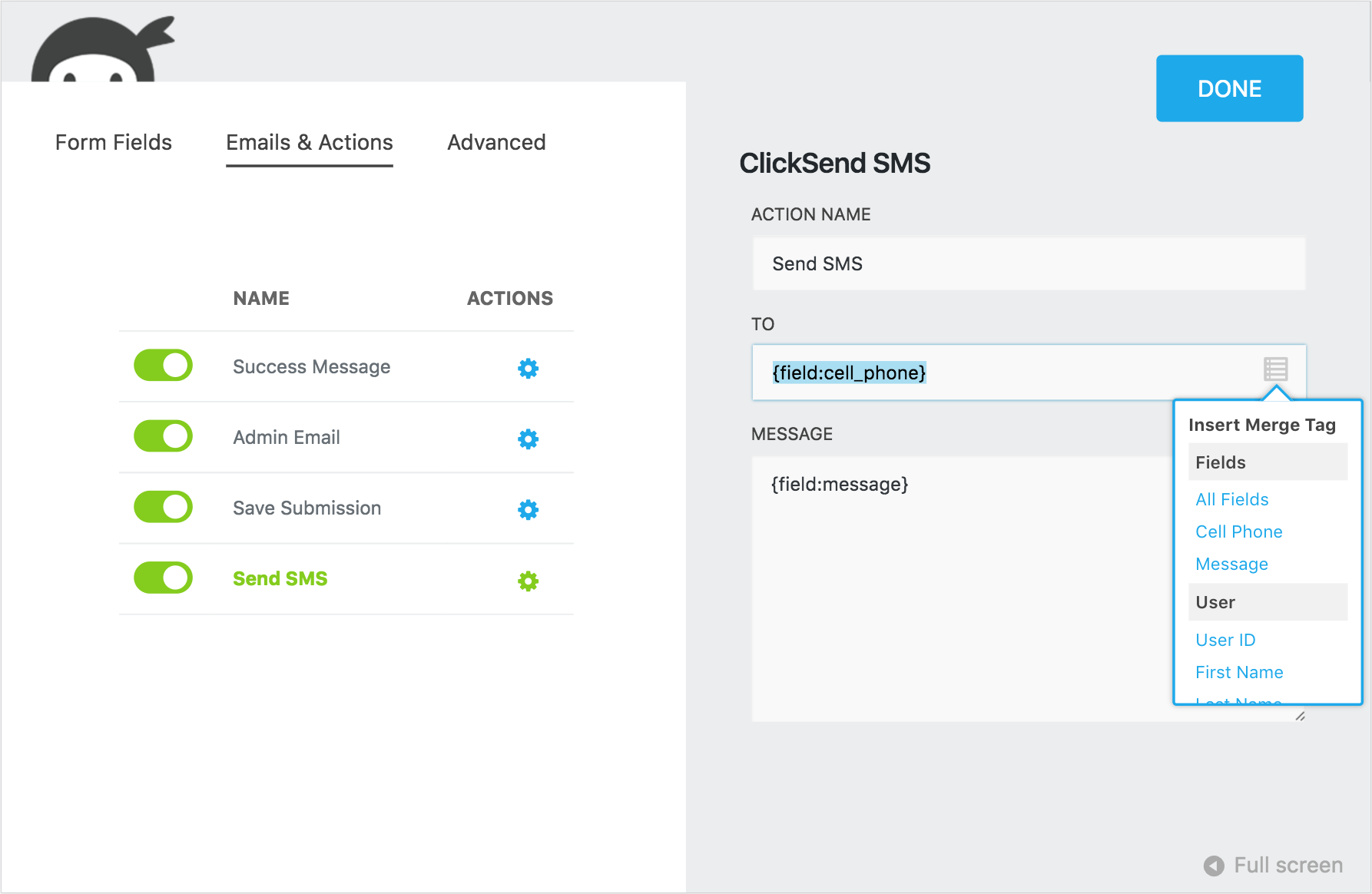This screenshot has width=1372, height=894.
Task: Open settings gear for Success Message
Action: [528, 369]
